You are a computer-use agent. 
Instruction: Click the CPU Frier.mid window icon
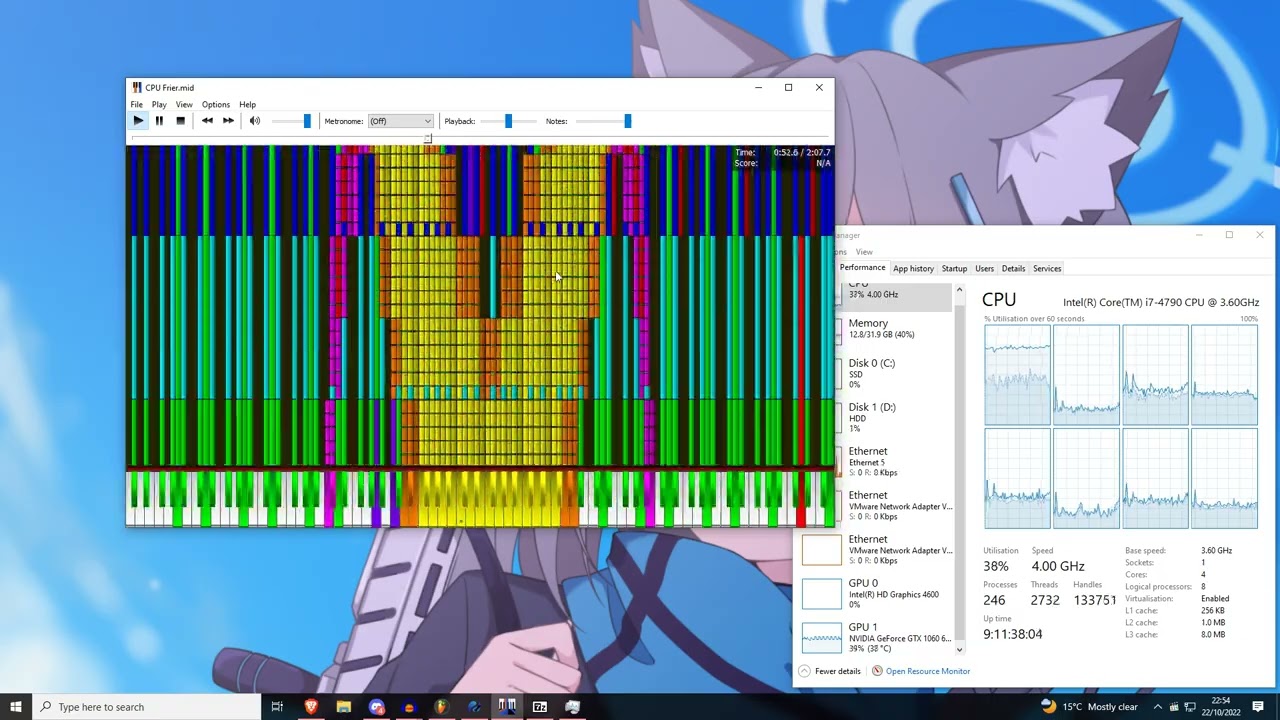tap(137, 88)
